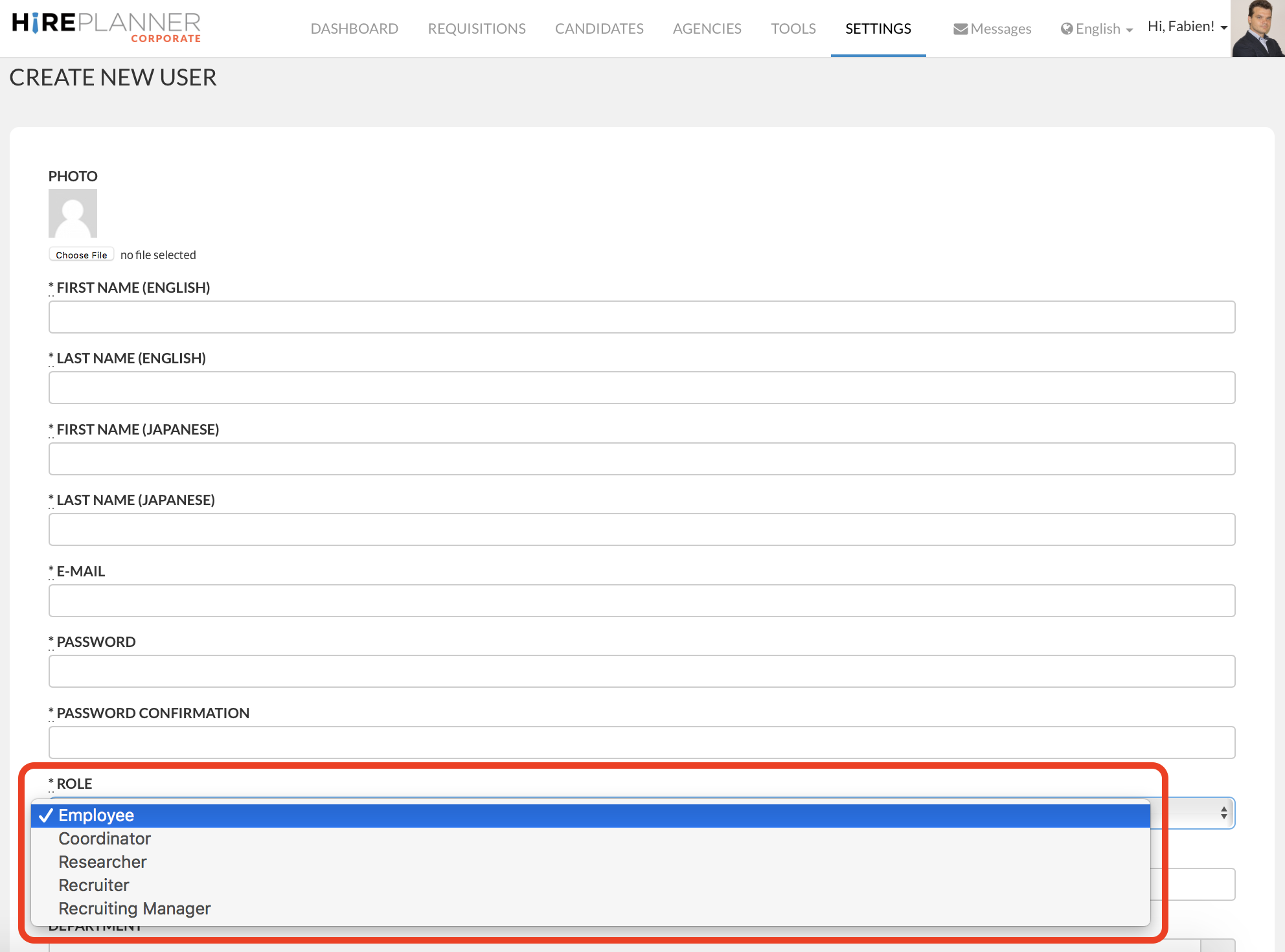This screenshot has width=1285, height=952.
Task: Click Fabien's profile photo avatar
Action: [x=1257, y=28]
